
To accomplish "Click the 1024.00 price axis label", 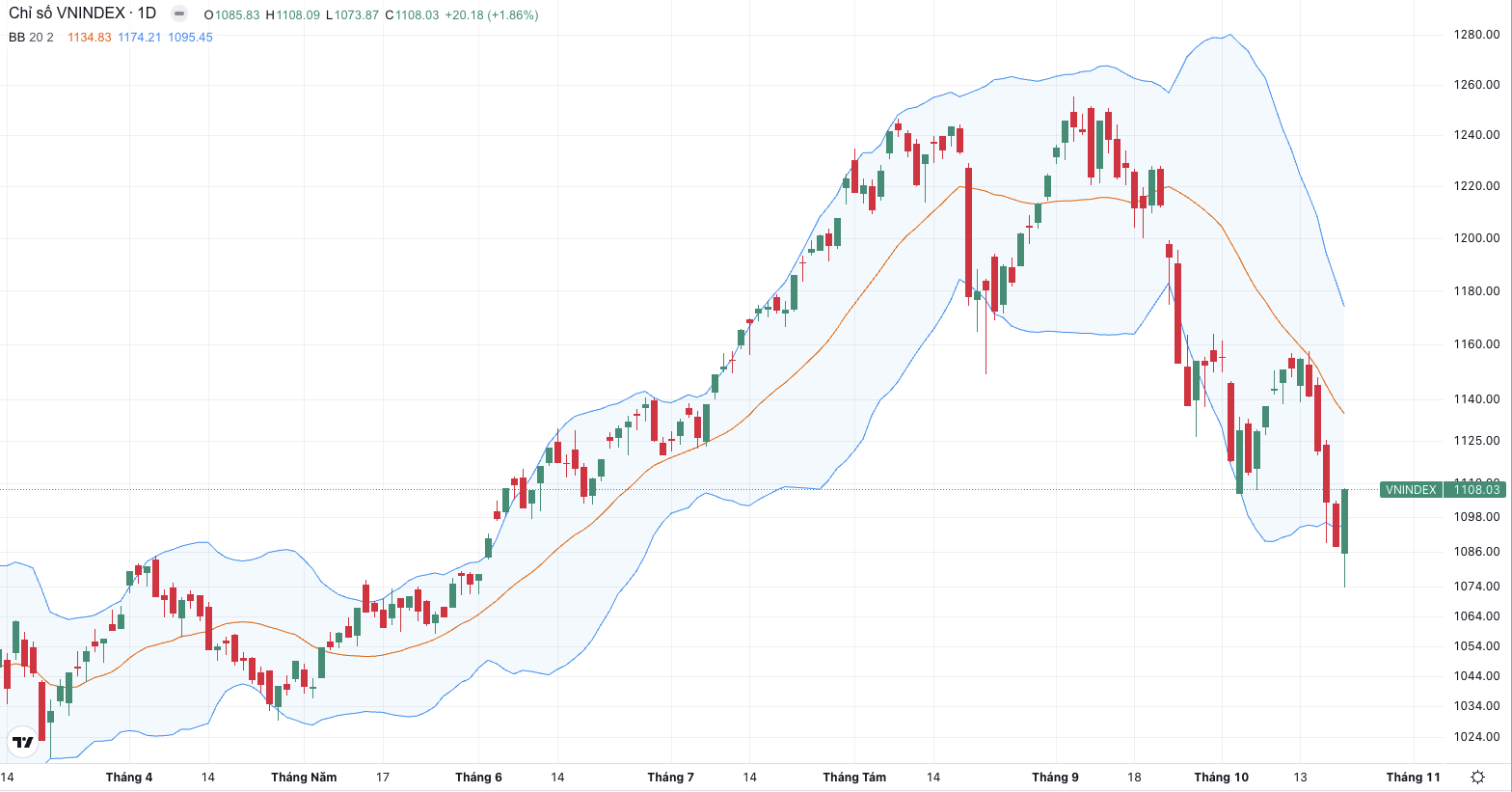I will pyautogui.click(x=1476, y=736).
